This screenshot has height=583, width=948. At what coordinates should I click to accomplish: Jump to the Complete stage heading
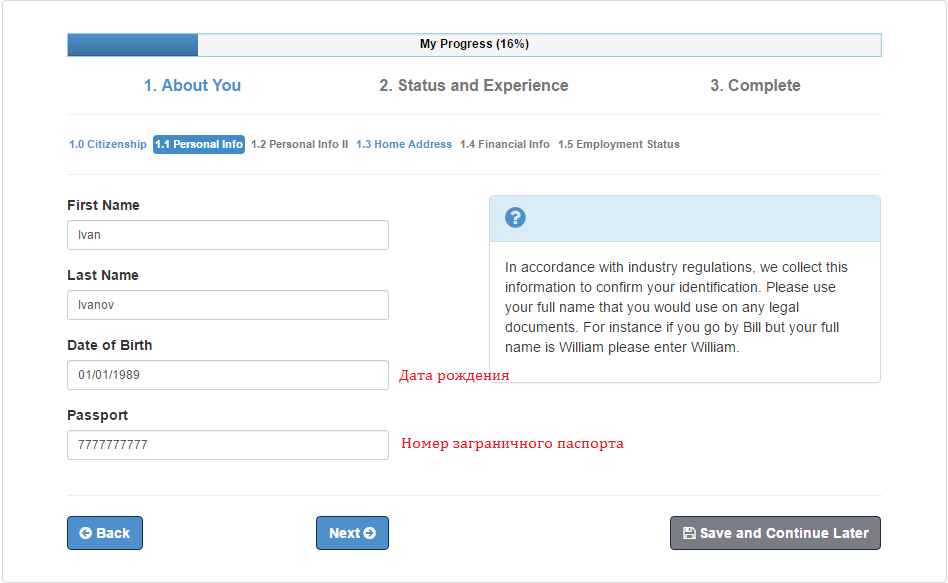click(x=755, y=85)
